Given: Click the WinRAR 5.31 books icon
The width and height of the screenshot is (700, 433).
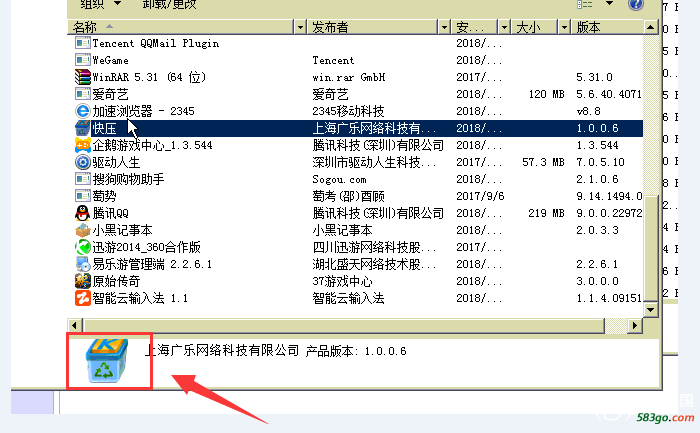Looking at the screenshot, I should pyautogui.click(x=83, y=77).
